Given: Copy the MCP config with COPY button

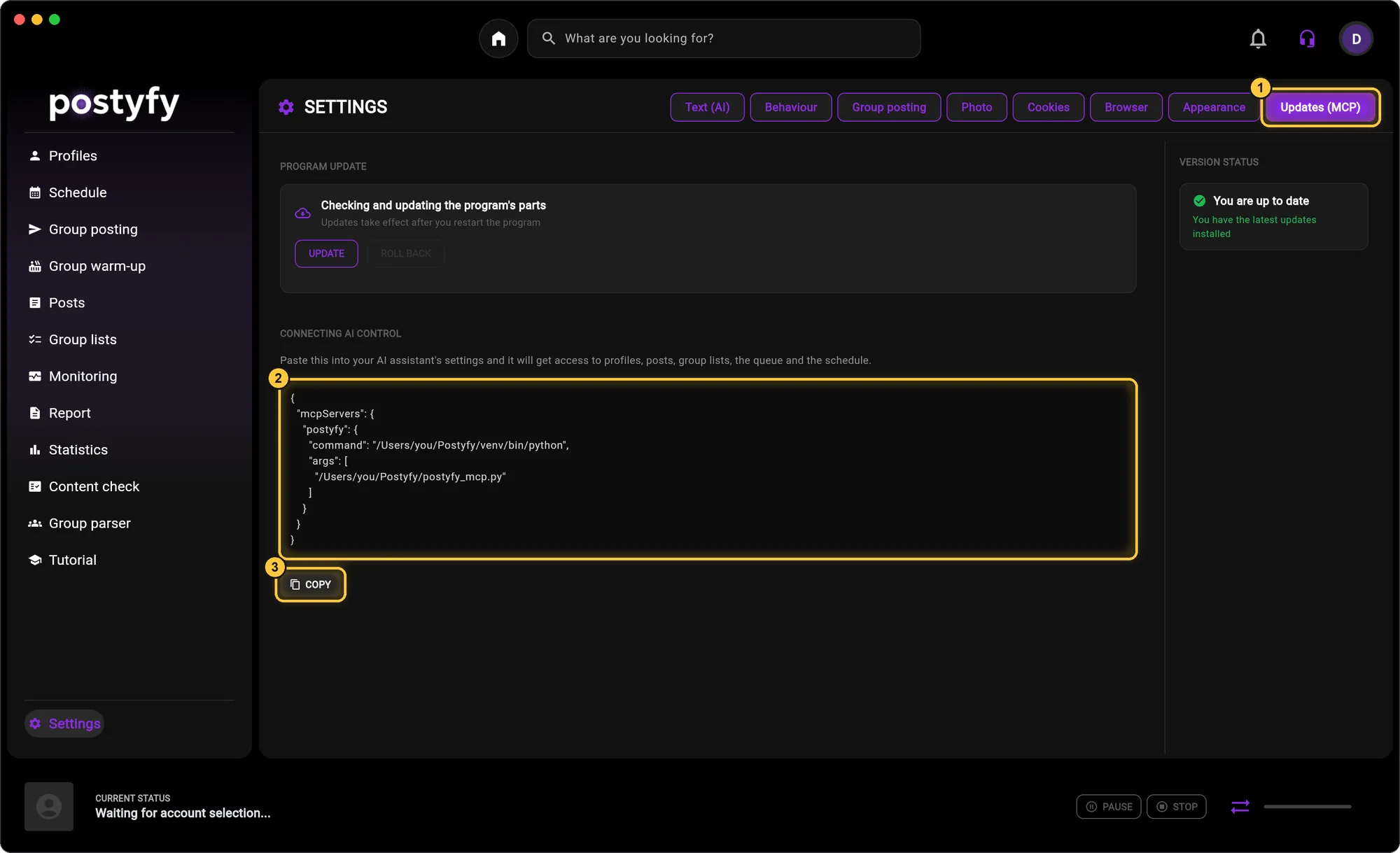Looking at the screenshot, I should click(311, 584).
